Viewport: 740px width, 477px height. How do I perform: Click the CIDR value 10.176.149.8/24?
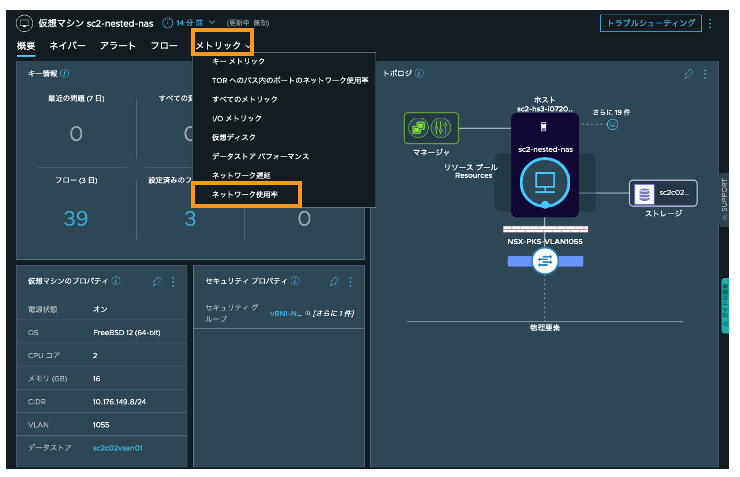(x=119, y=402)
